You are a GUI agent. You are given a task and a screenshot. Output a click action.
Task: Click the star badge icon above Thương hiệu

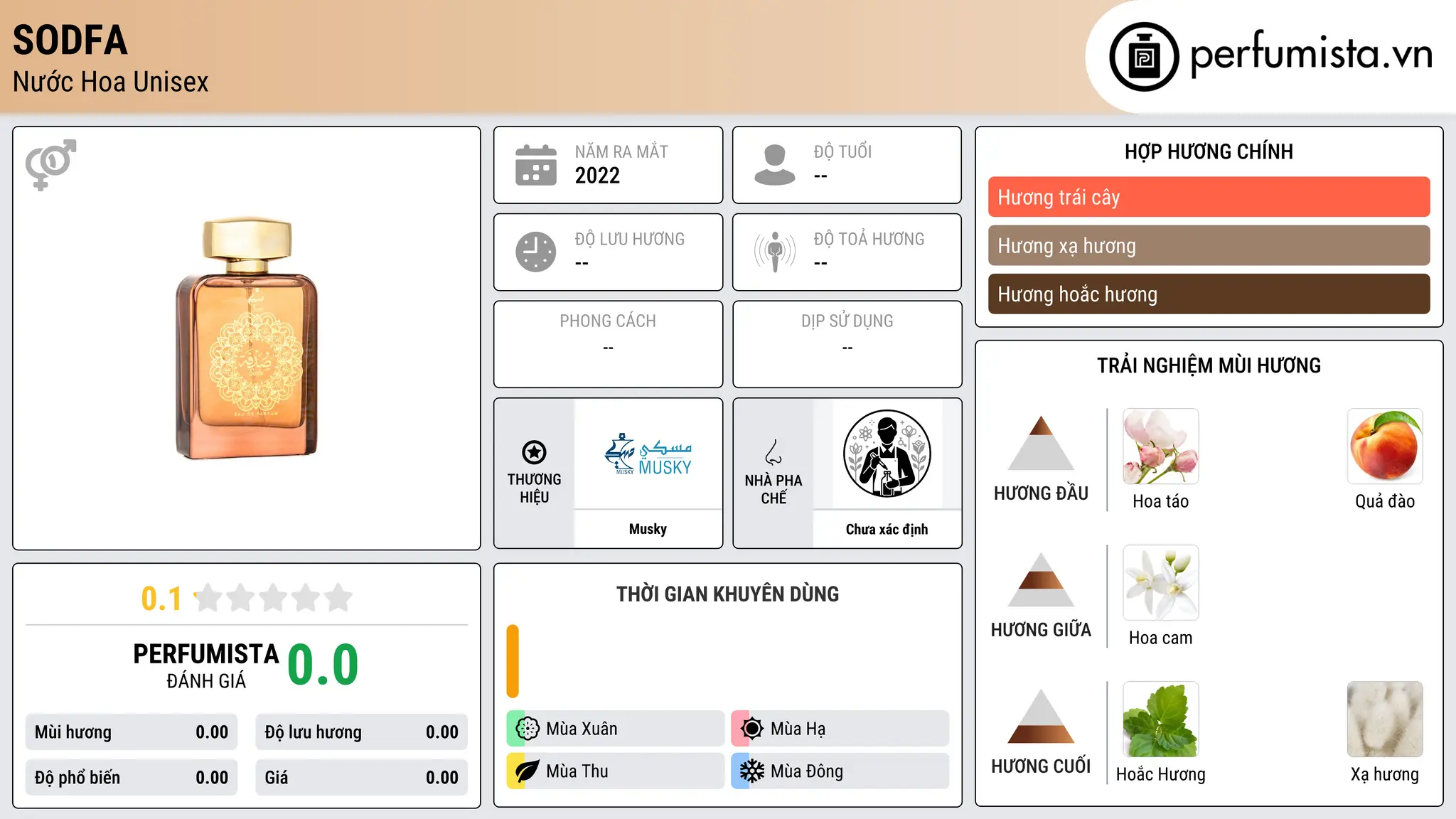tap(534, 452)
